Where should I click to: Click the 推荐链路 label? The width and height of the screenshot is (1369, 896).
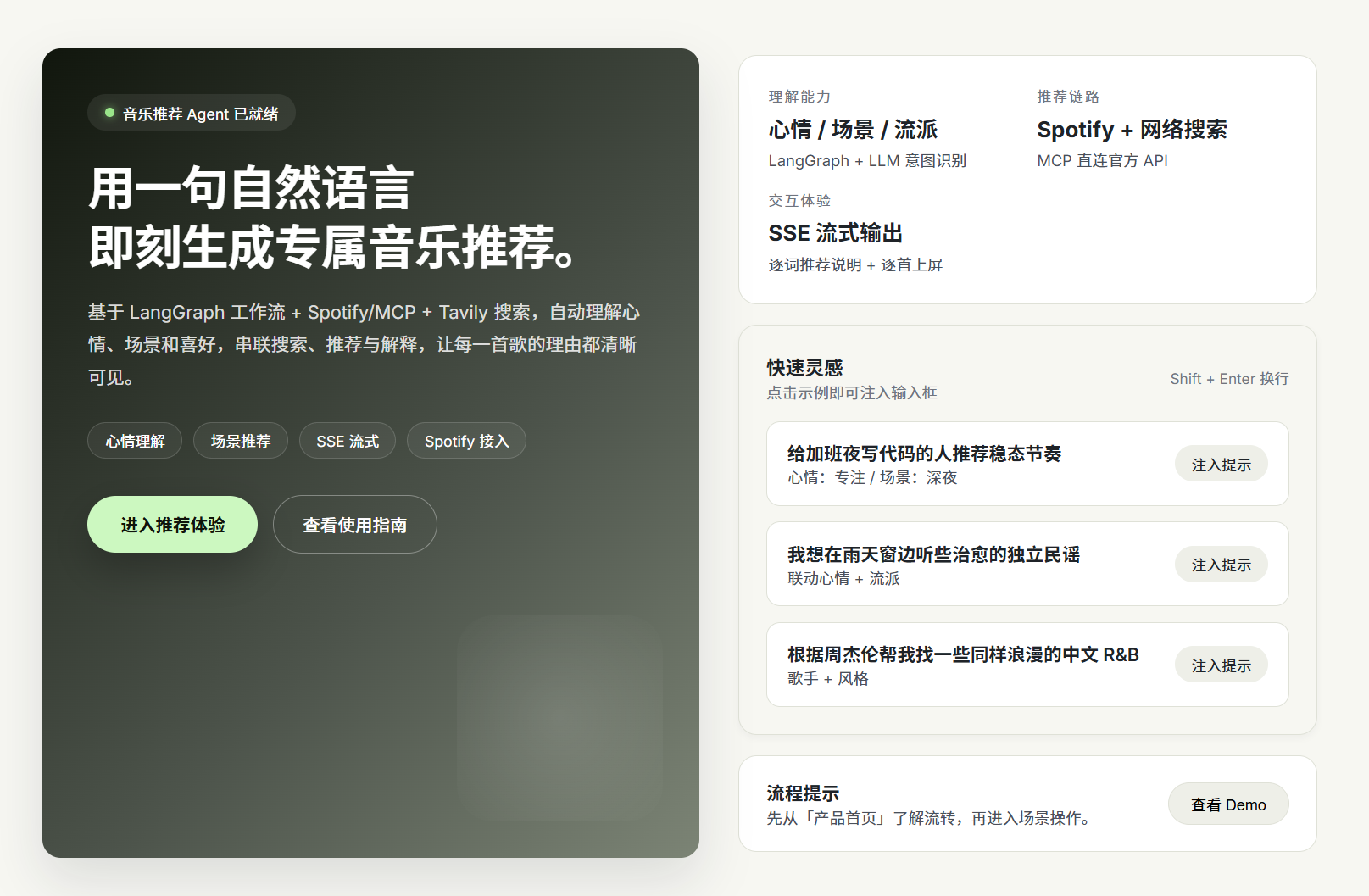click(x=1068, y=97)
